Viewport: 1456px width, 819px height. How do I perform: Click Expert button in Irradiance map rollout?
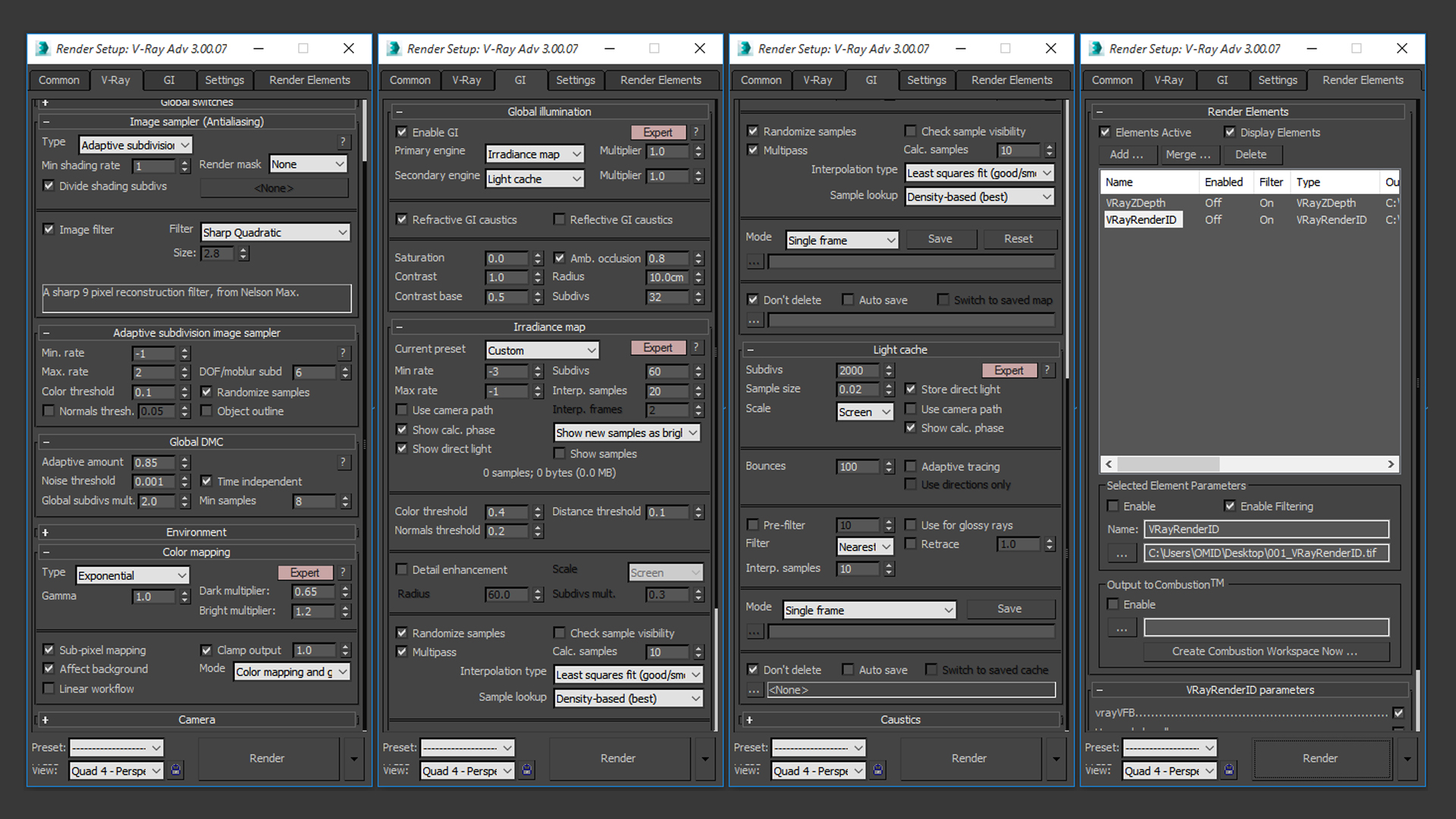[657, 347]
